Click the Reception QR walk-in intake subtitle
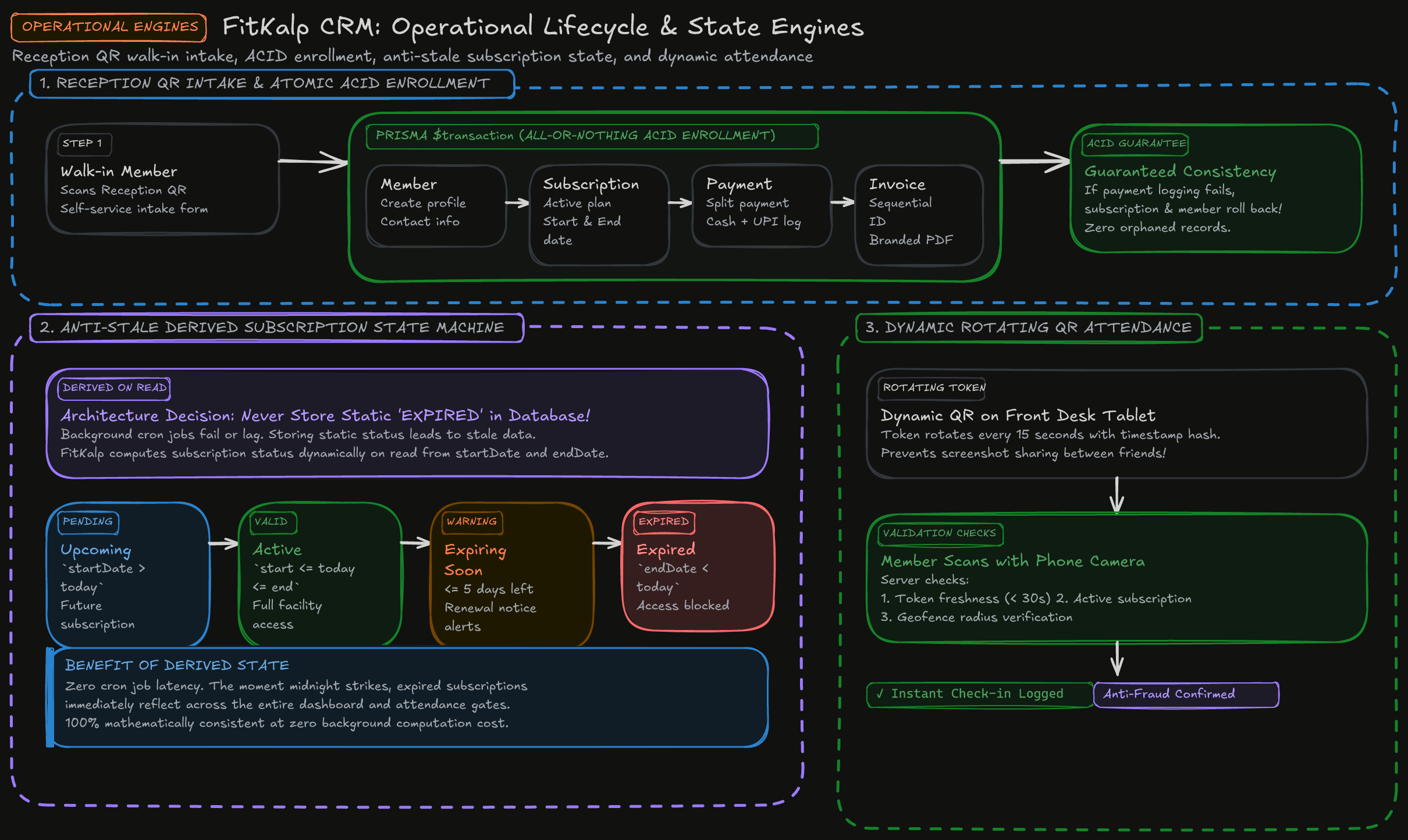This screenshot has width=1408, height=840. coord(413,56)
